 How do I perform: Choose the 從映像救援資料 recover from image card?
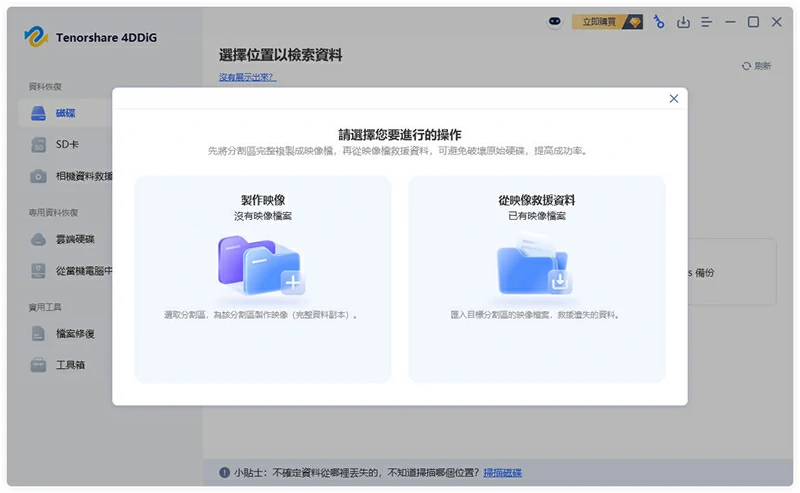pos(537,279)
